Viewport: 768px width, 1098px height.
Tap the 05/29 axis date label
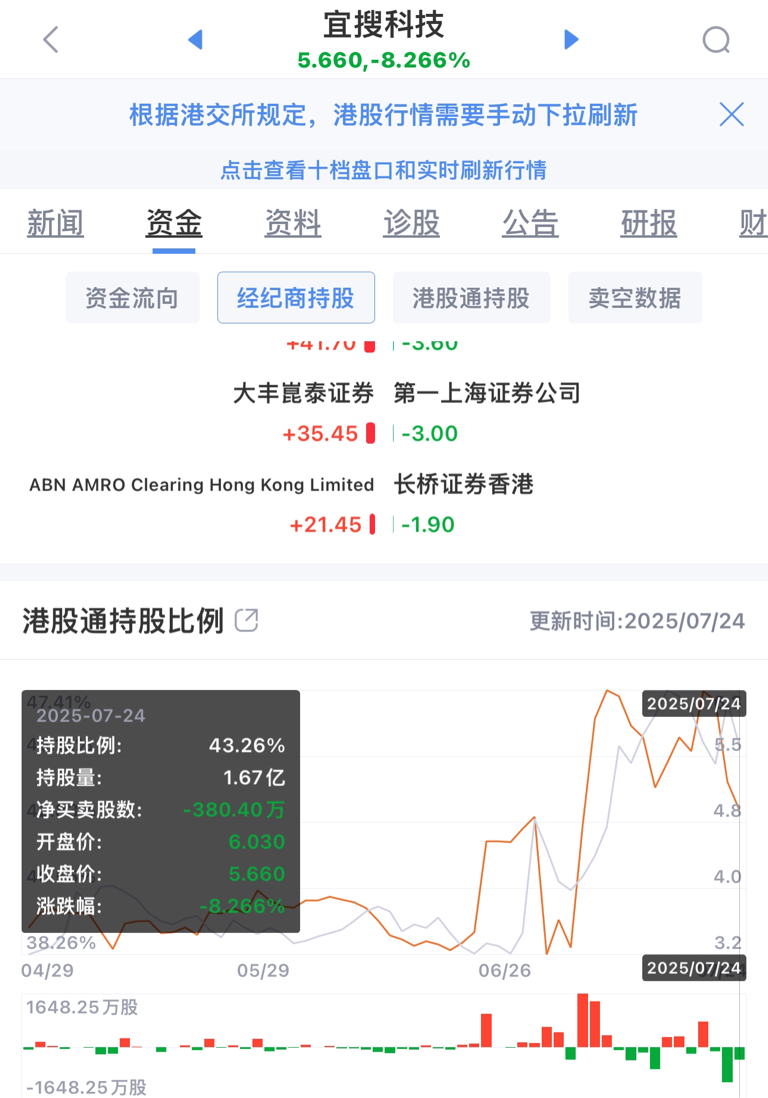point(263,971)
